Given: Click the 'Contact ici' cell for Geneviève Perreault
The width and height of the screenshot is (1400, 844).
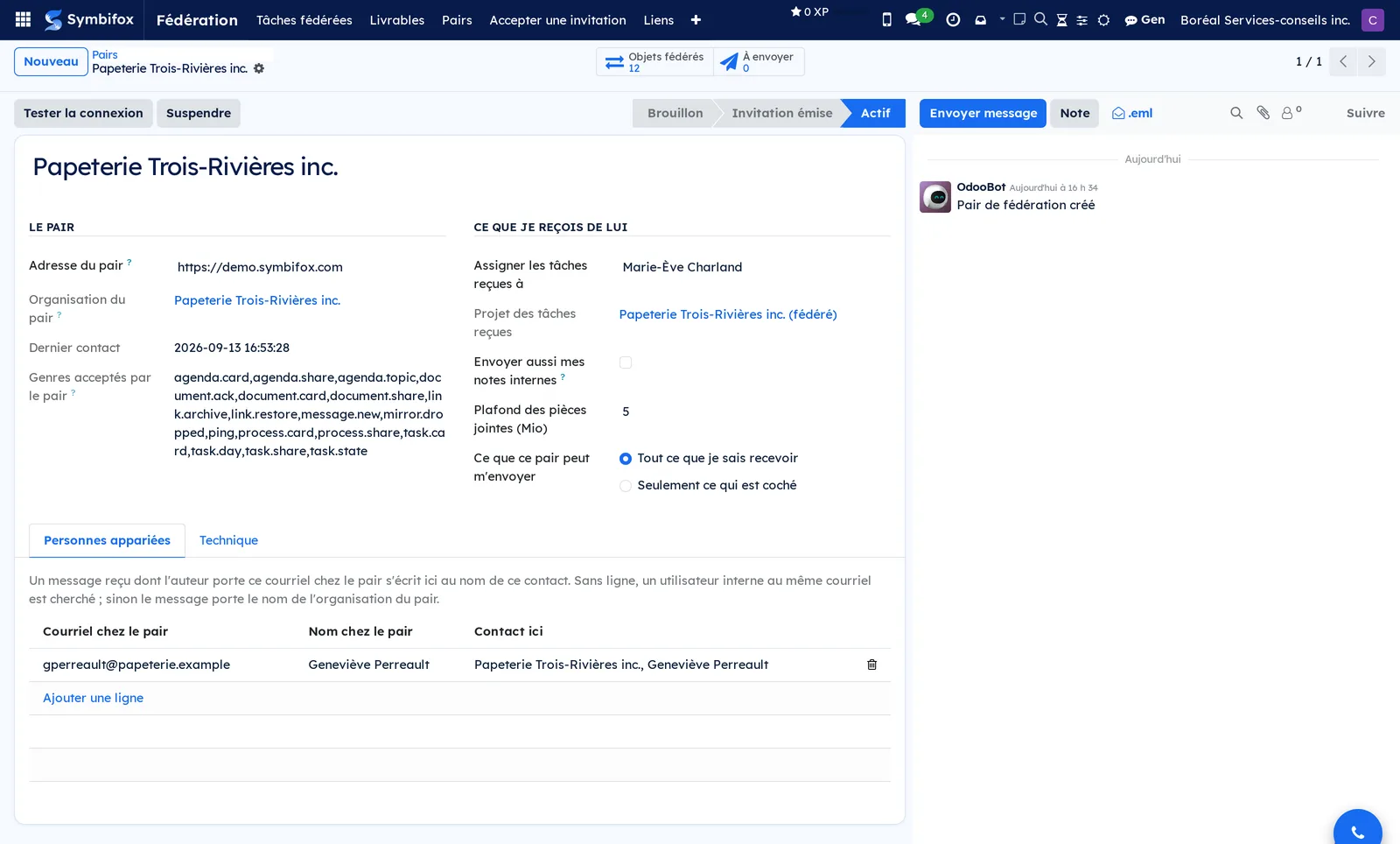Looking at the screenshot, I should click(x=661, y=665).
